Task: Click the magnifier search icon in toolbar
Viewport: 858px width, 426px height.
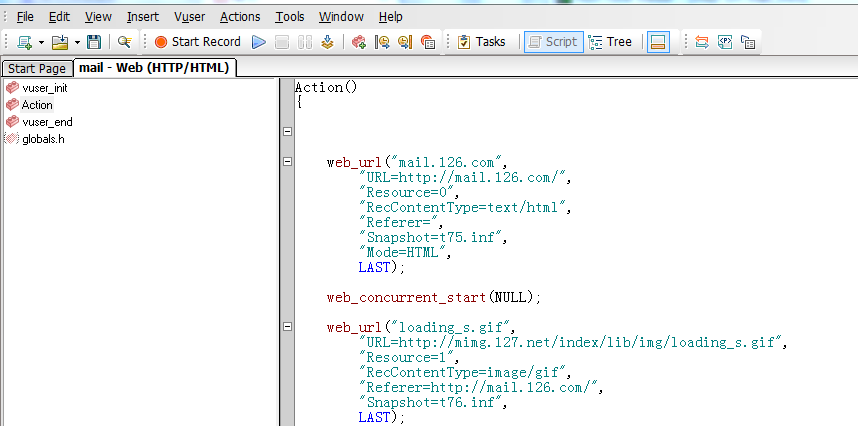Action: [124, 42]
